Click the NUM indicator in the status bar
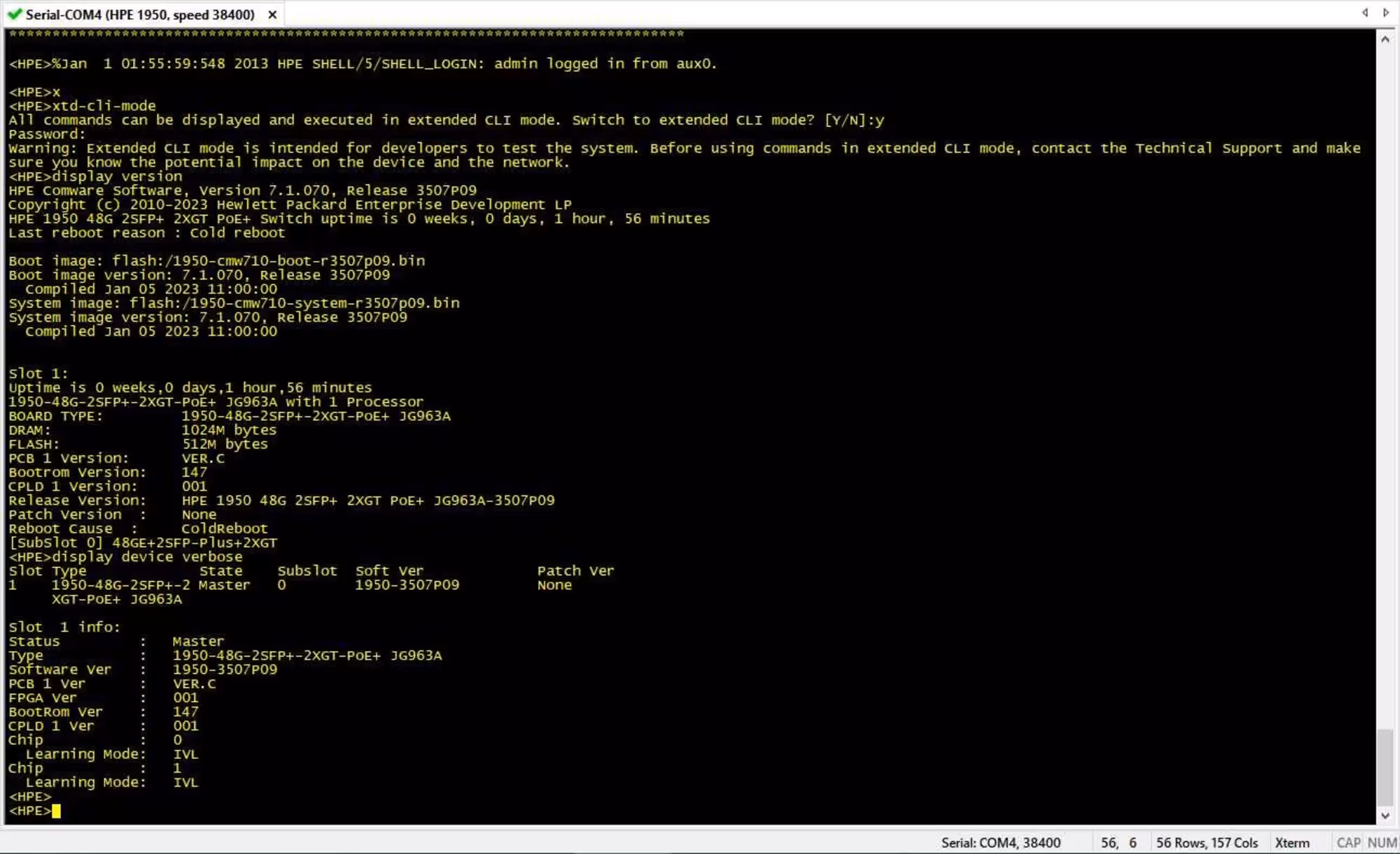The width and height of the screenshot is (1400, 854). click(1382, 843)
